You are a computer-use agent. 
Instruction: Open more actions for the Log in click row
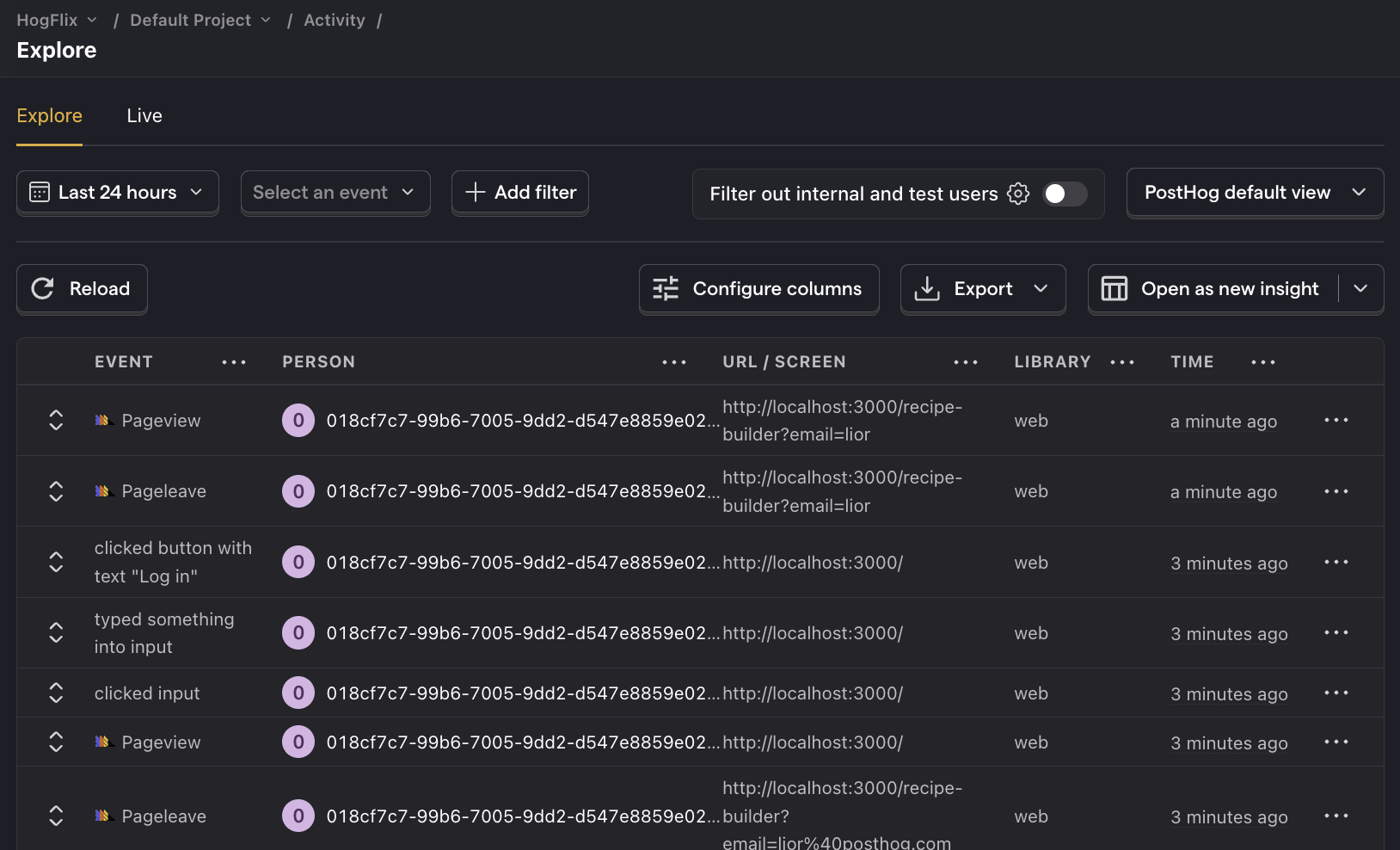(1336, 562)
